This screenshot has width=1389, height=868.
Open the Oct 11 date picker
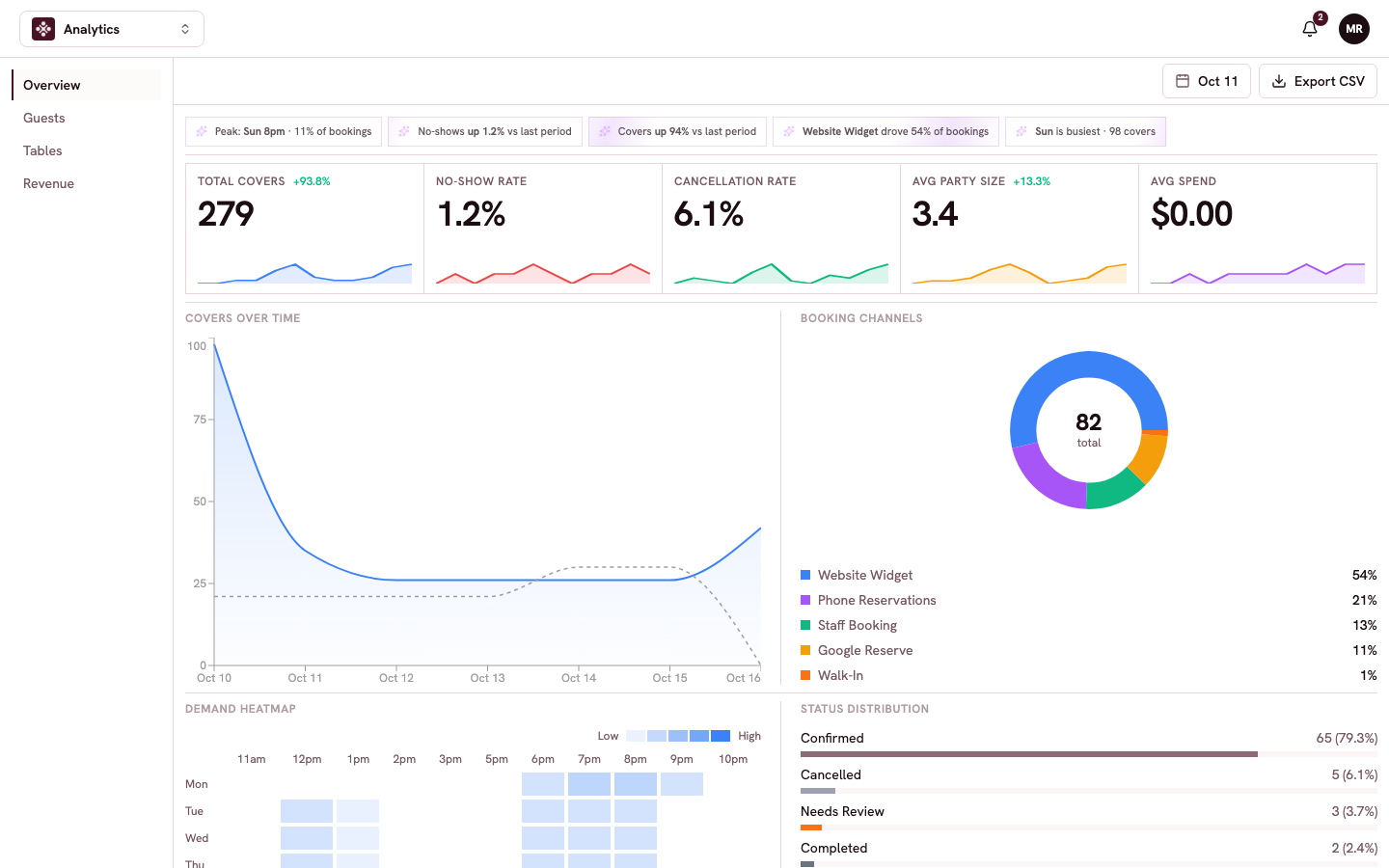tap(1207, 81)
